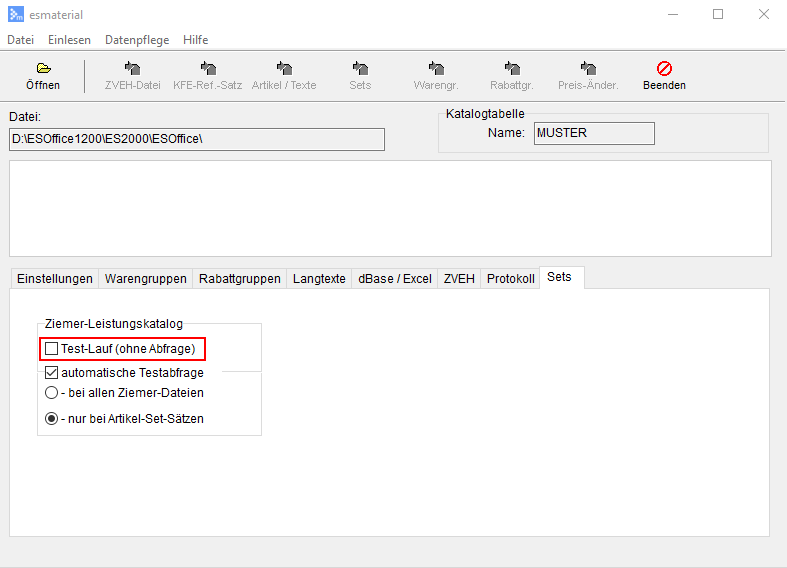Select the 'bei allen Ziemer-Dateien' radio option
This screenshot has height=568, width=787.
[x=52, y=393]
